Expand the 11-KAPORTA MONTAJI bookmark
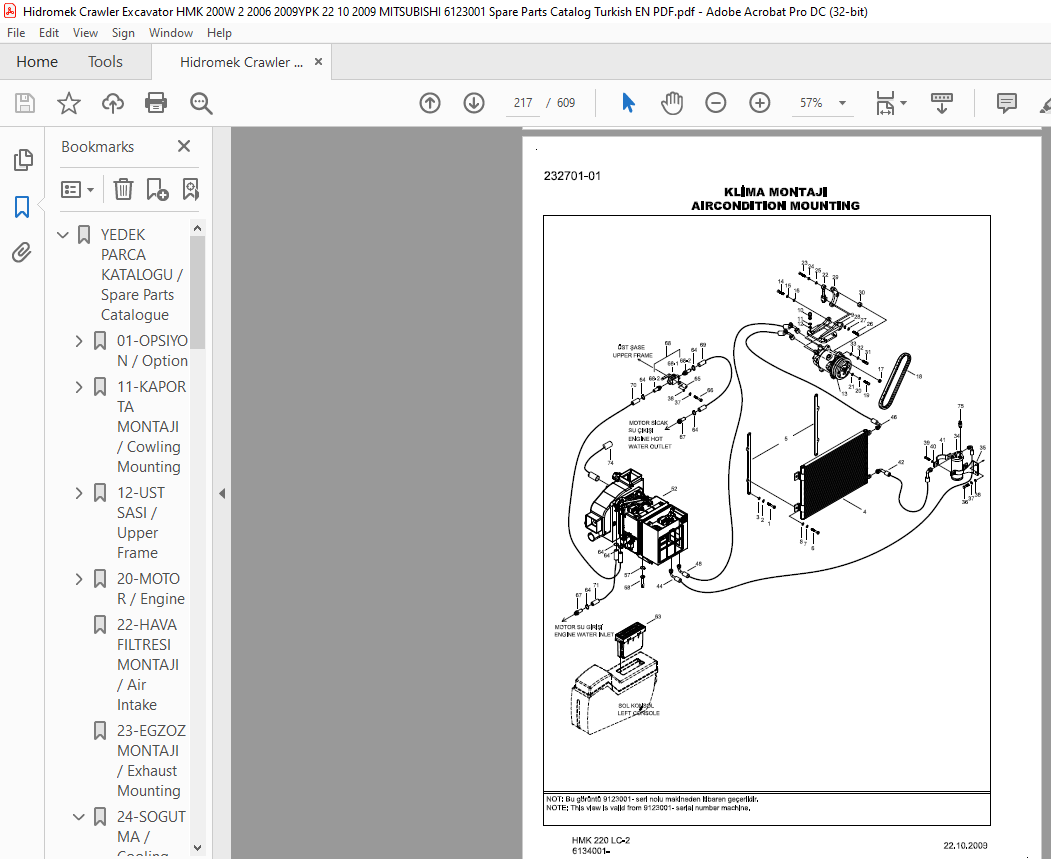Image resolution: width=1051 pixels, height=859 pixels. coord(79,387)
